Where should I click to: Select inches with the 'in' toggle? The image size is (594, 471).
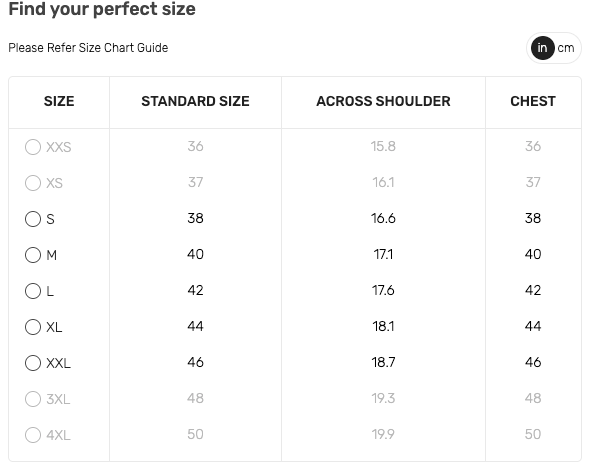542,48
